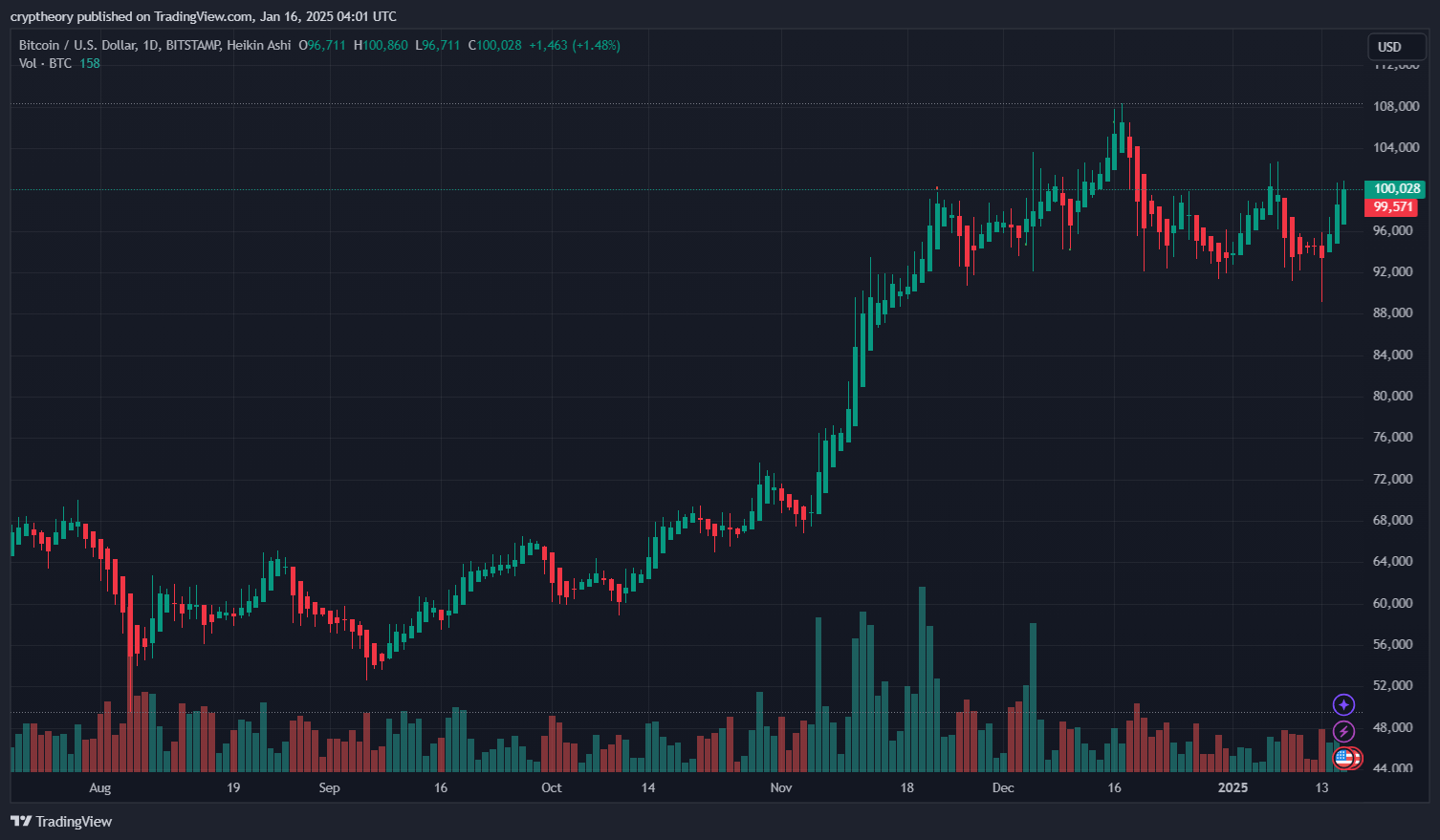Image resolution: width=1440 pixels, height=840 pixels.
Task: Click the purple star event icon
Action: [1343, 705]
